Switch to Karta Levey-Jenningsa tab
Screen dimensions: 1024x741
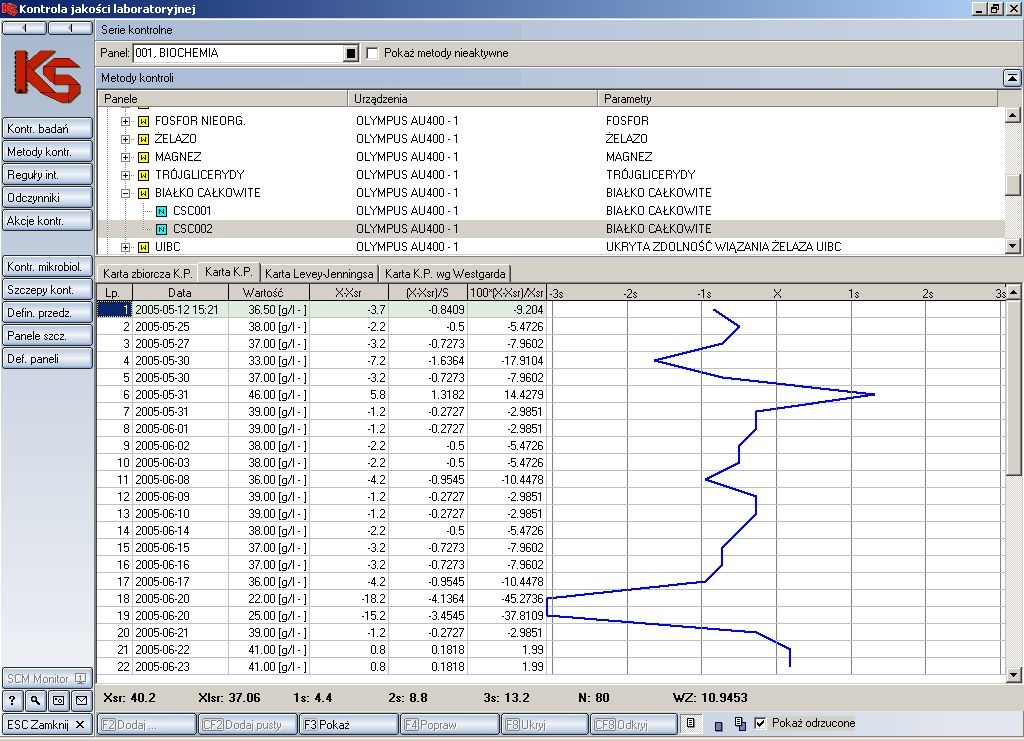pos(319,273)
